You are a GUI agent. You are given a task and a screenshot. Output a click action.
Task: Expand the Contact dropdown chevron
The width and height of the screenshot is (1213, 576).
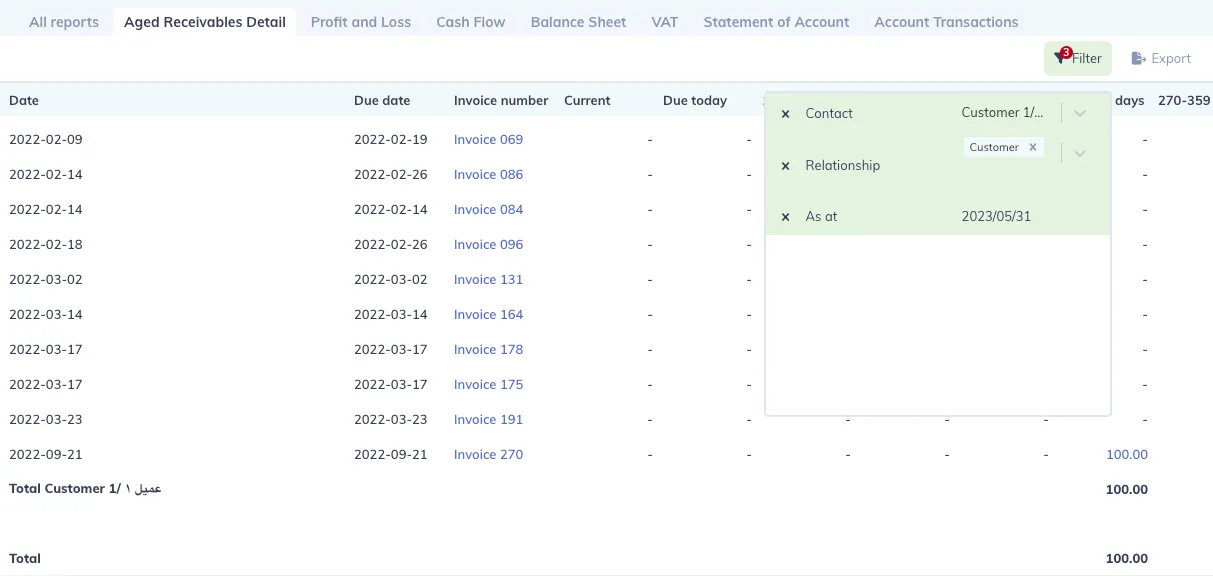point(1080,113)
